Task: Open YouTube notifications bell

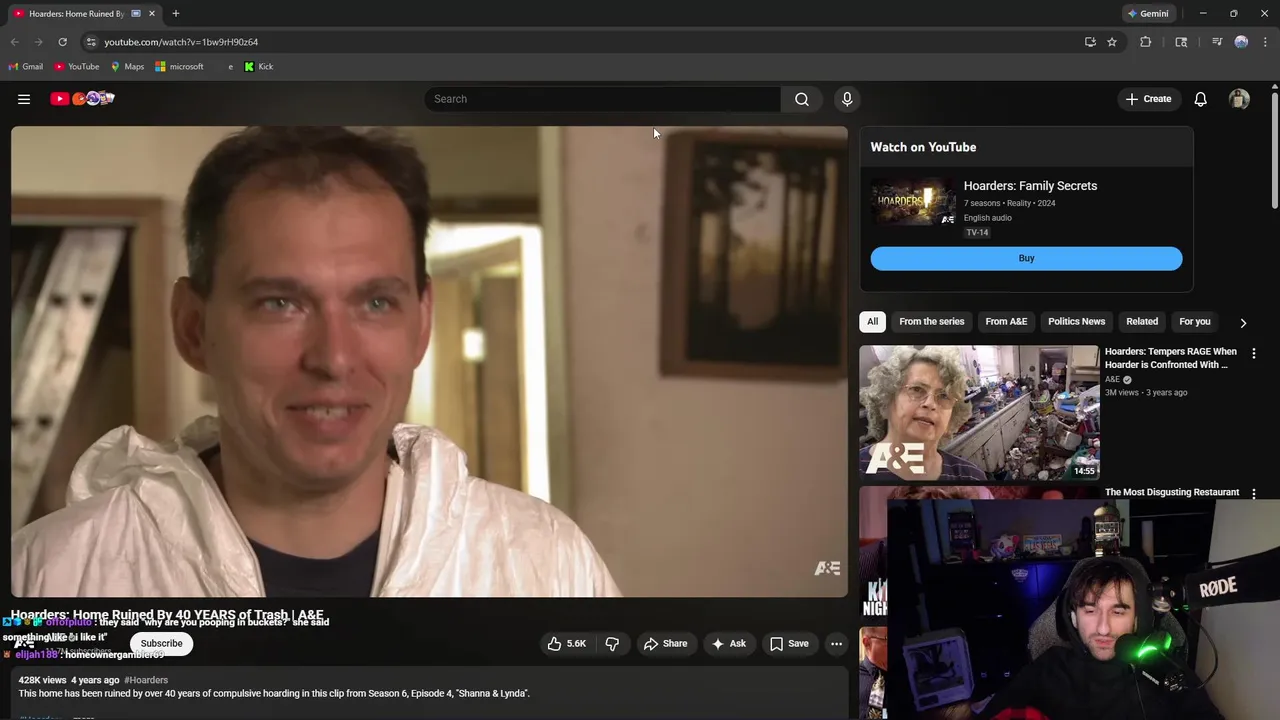Action: point(1200,99)
